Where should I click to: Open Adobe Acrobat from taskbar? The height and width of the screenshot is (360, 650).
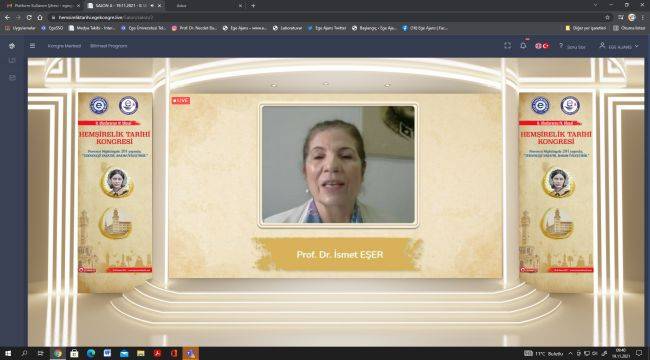pyautogui.click(x=158, y=353)
